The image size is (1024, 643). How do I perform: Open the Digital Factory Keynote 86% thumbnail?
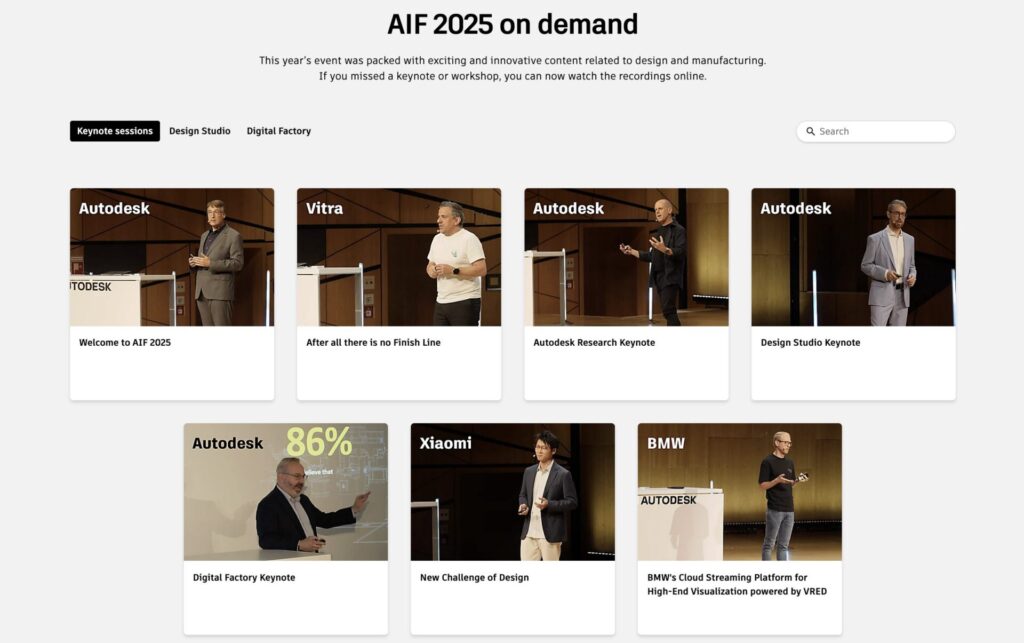(x=285, y=492)
